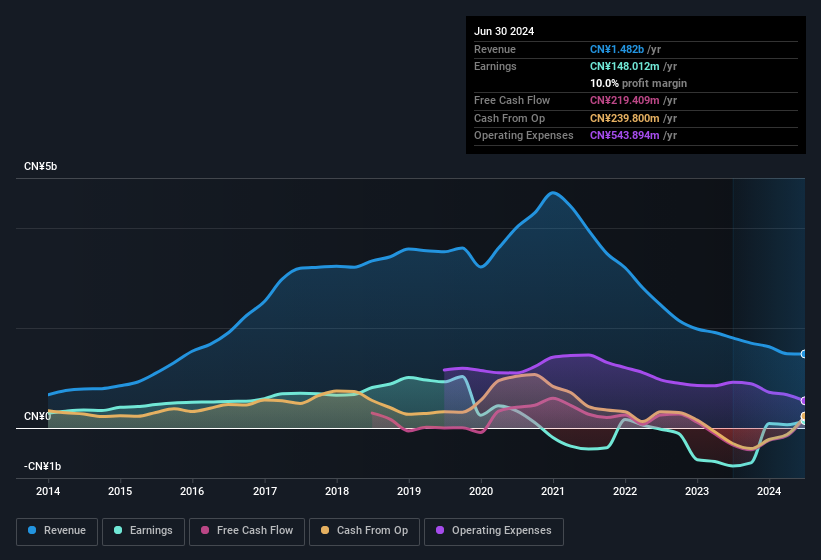Click the -CN¥1b y-axis label

tap(42, 466)
